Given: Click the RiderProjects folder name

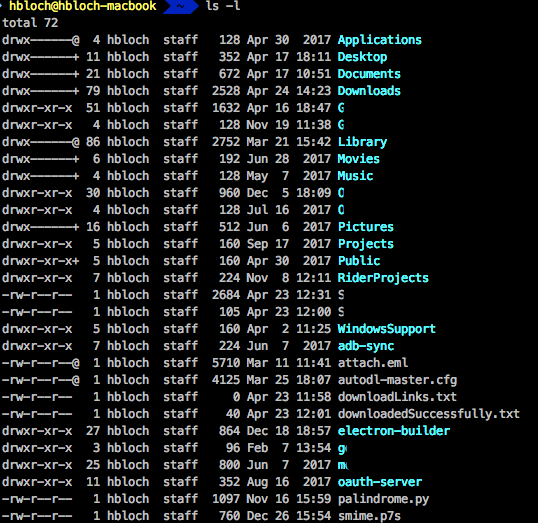Looking at the screenshot, I should coord(383,278).
